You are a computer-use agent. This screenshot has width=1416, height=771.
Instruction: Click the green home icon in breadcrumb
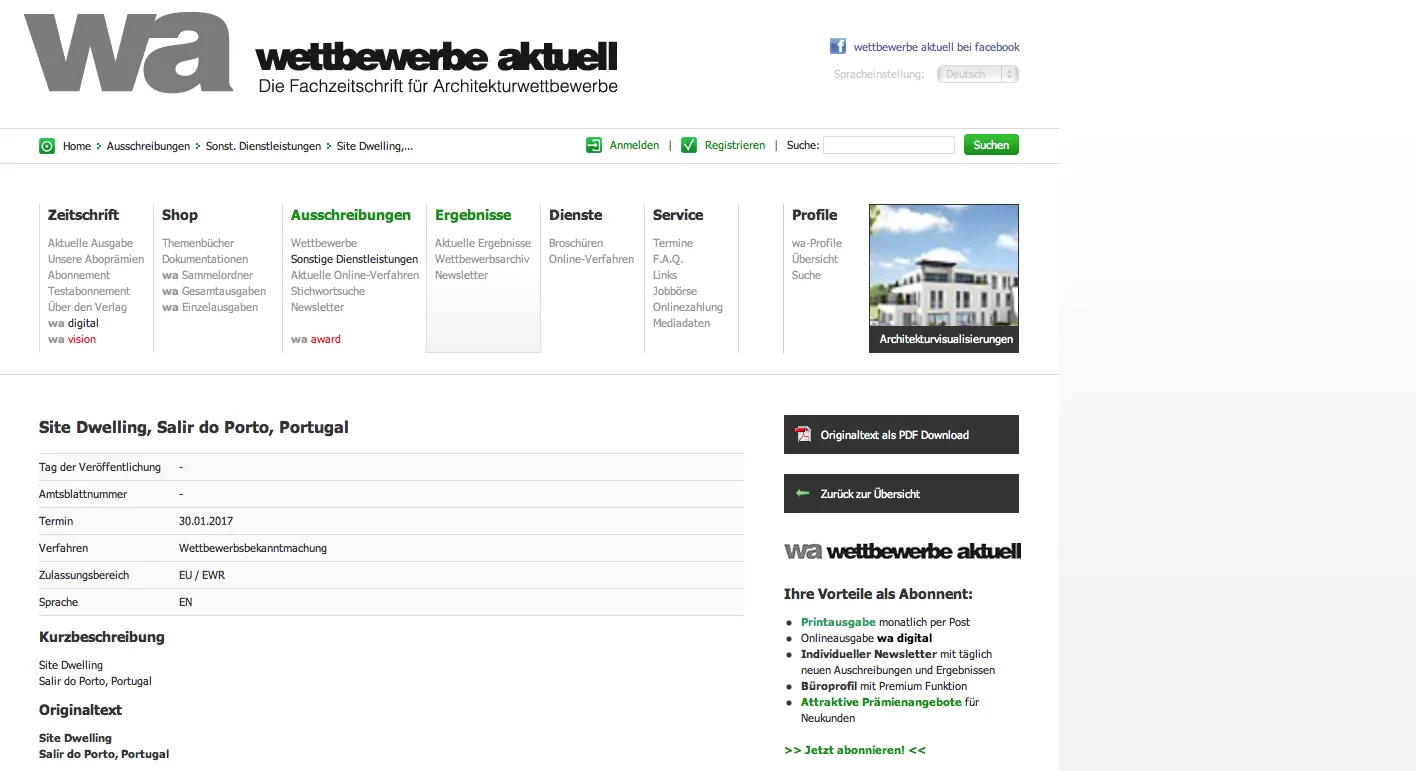point(47,146)
